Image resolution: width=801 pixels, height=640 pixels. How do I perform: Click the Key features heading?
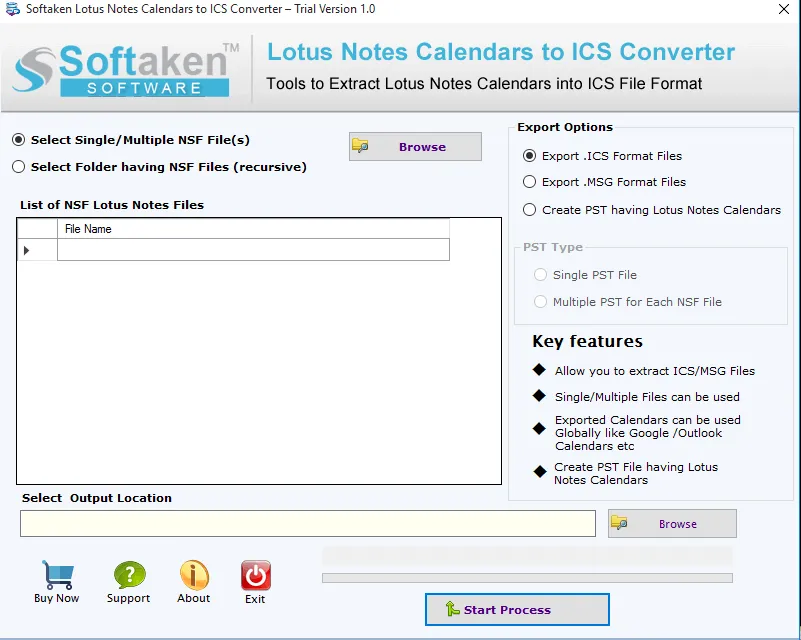pos(587,341)
